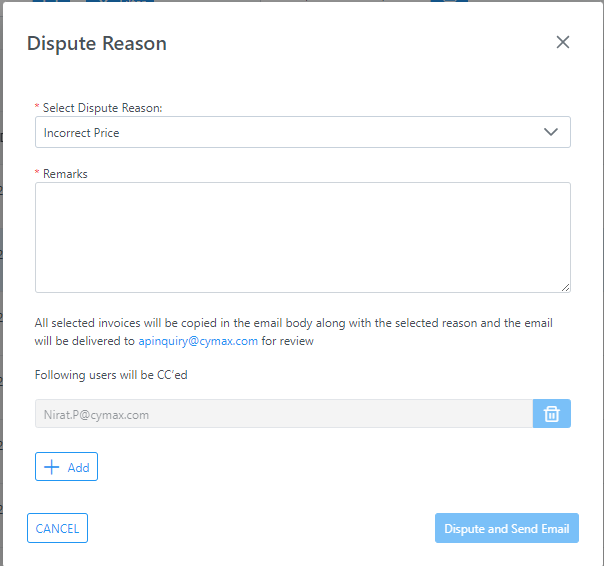Submit with Dispute and Send Email button

(507, 528)
